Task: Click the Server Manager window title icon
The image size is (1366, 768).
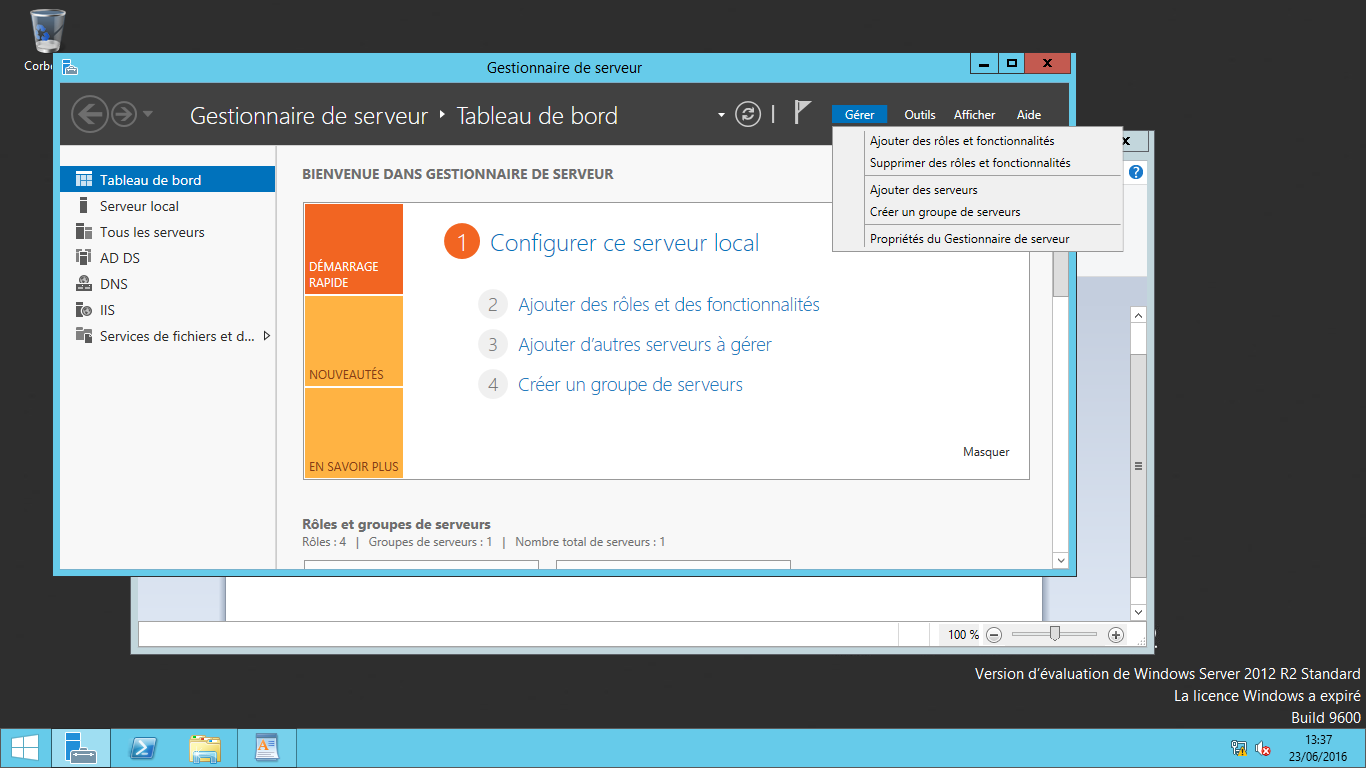Action: click(69, 67)
